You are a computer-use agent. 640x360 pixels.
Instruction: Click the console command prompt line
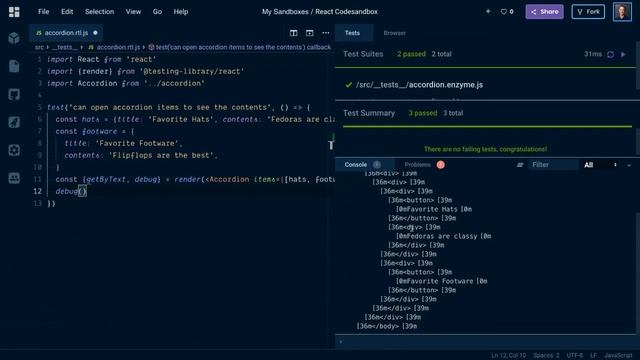tap(486, 342)
